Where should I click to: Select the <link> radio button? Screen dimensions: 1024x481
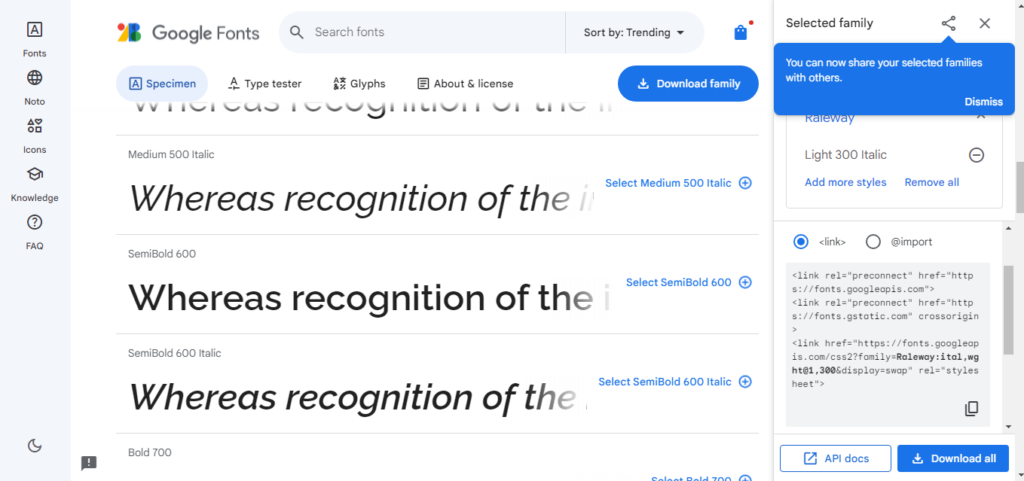click(x=801, y=241)
